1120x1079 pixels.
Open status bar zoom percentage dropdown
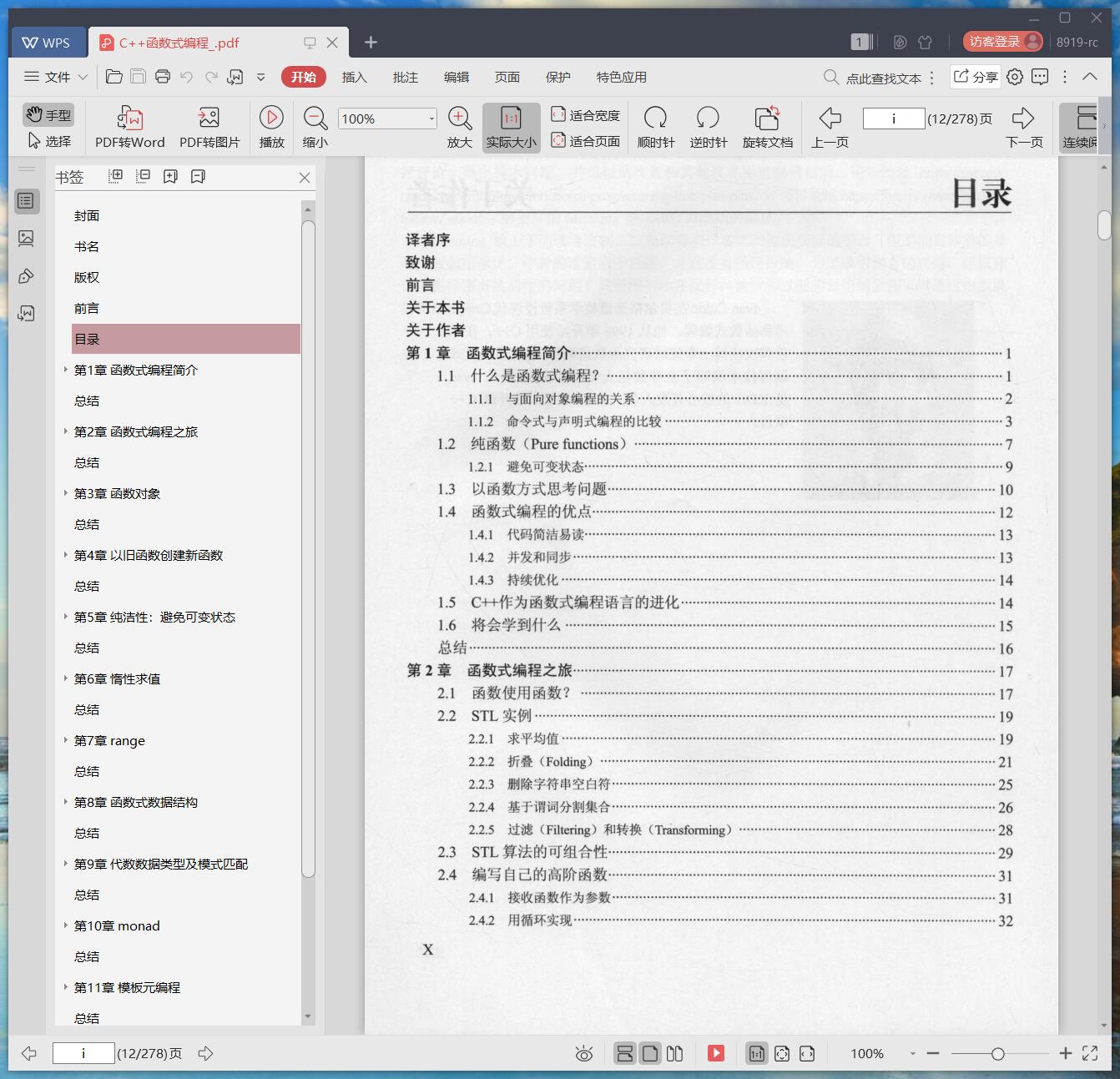click(912, 1053)
